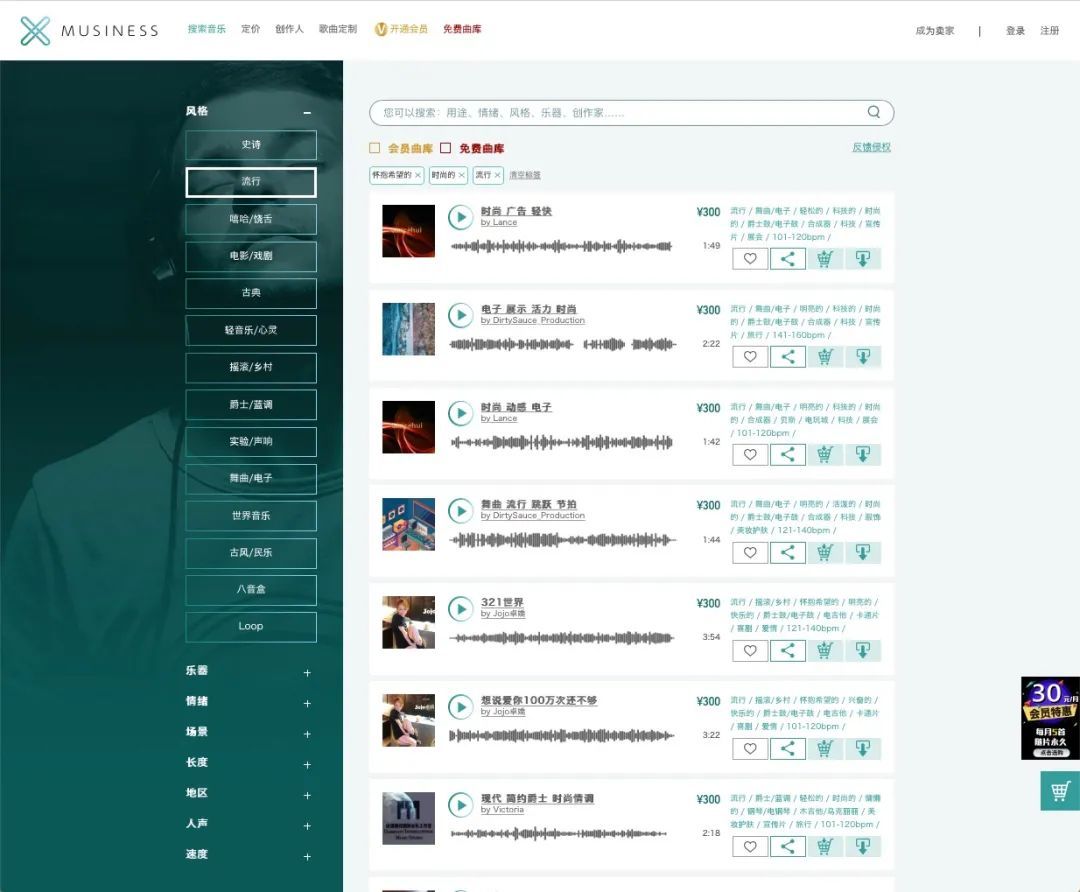Screen dimensions: 1080x892
Task: Toggle the 爵士/蓝调 style filter
Action: pos(251,404)
